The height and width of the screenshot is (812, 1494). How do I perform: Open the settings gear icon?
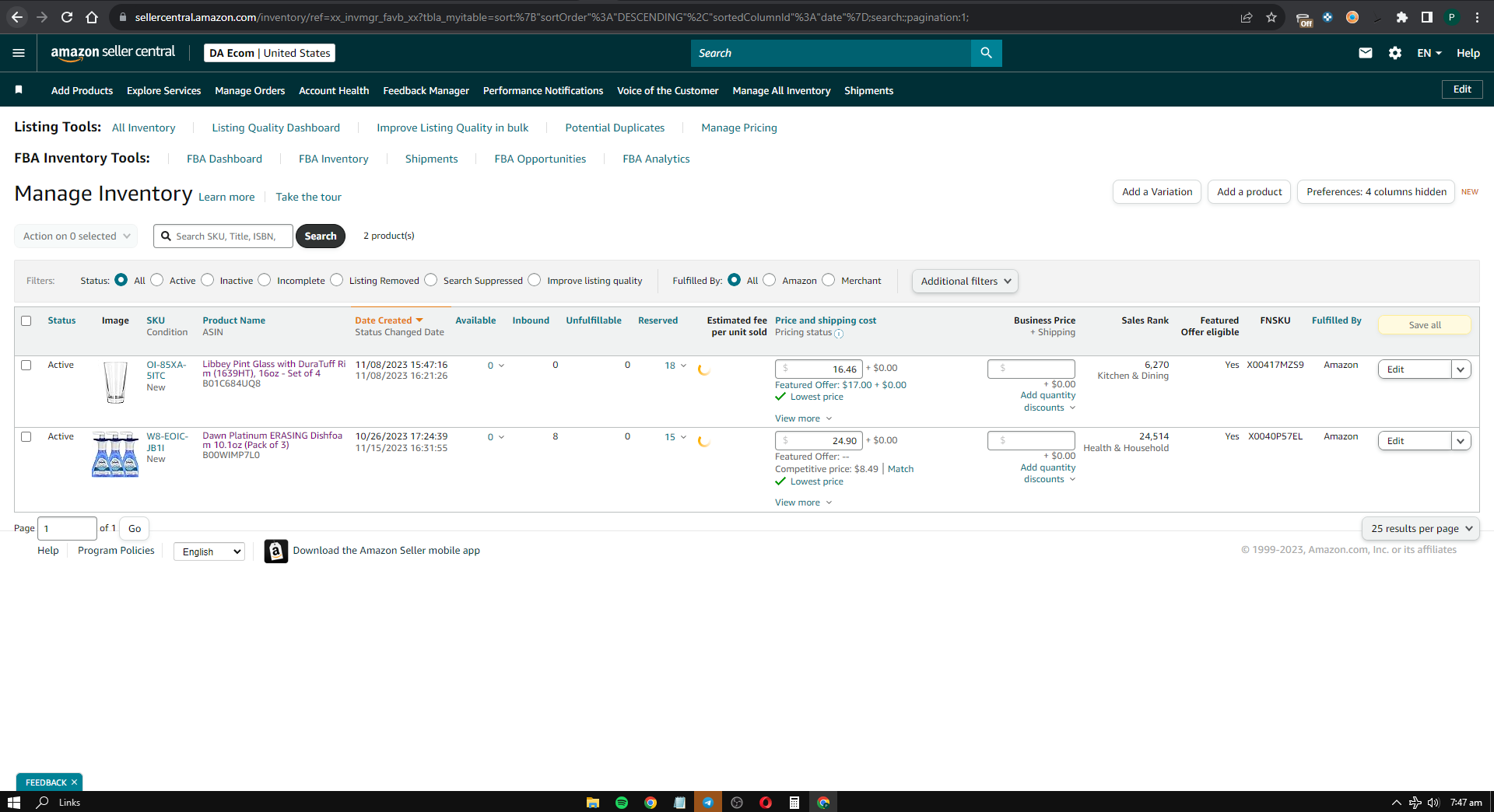click(1394, 53)
